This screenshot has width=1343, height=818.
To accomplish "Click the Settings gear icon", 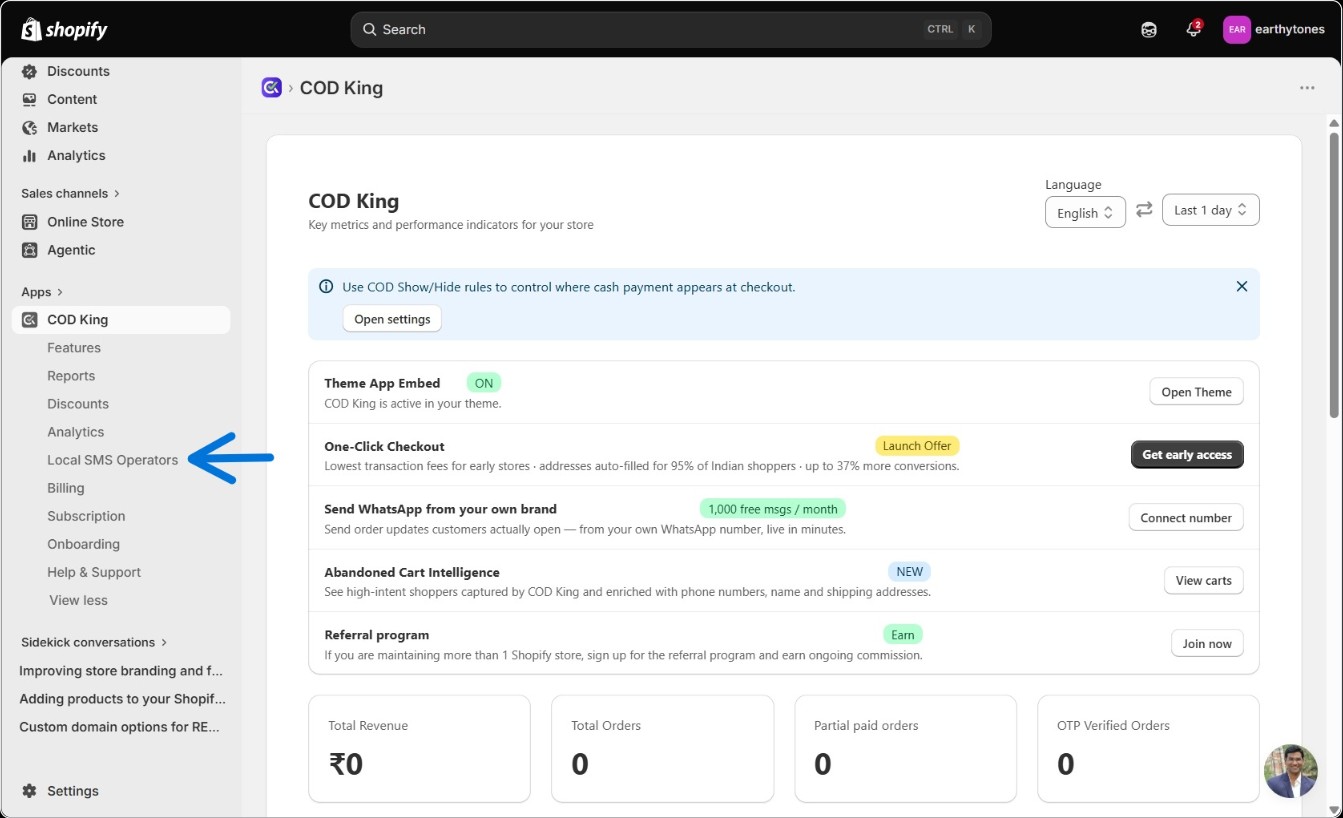I will [29, 791].
